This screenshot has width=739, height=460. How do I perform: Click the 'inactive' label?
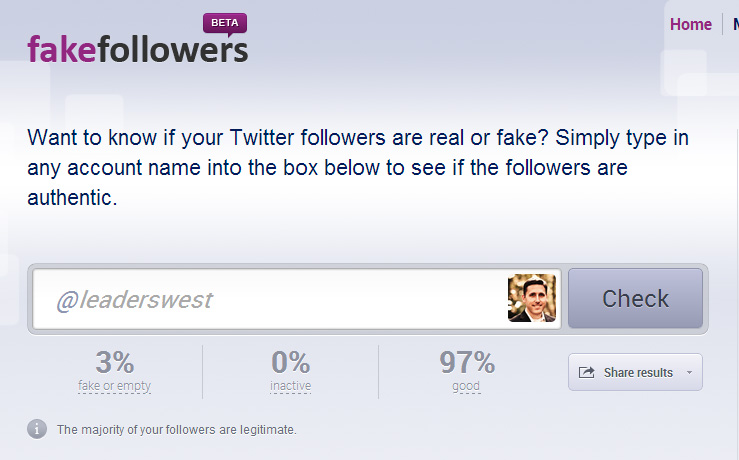pyautogui.click(x=290, y=386)
